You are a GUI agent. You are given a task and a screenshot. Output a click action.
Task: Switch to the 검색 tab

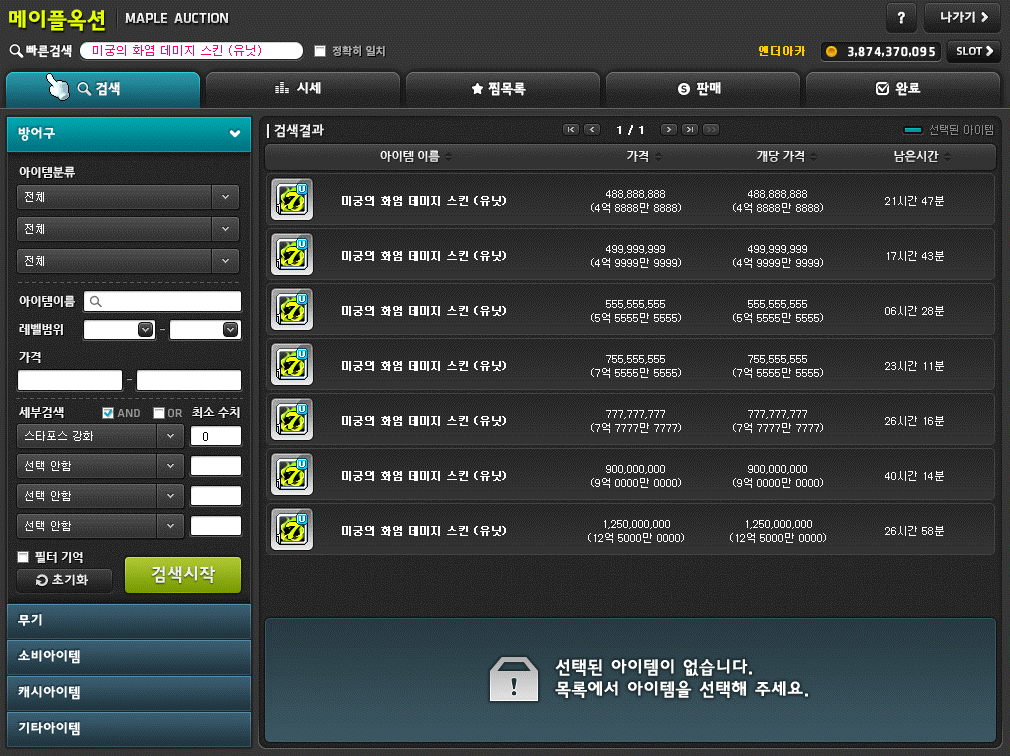pos(103,89)
